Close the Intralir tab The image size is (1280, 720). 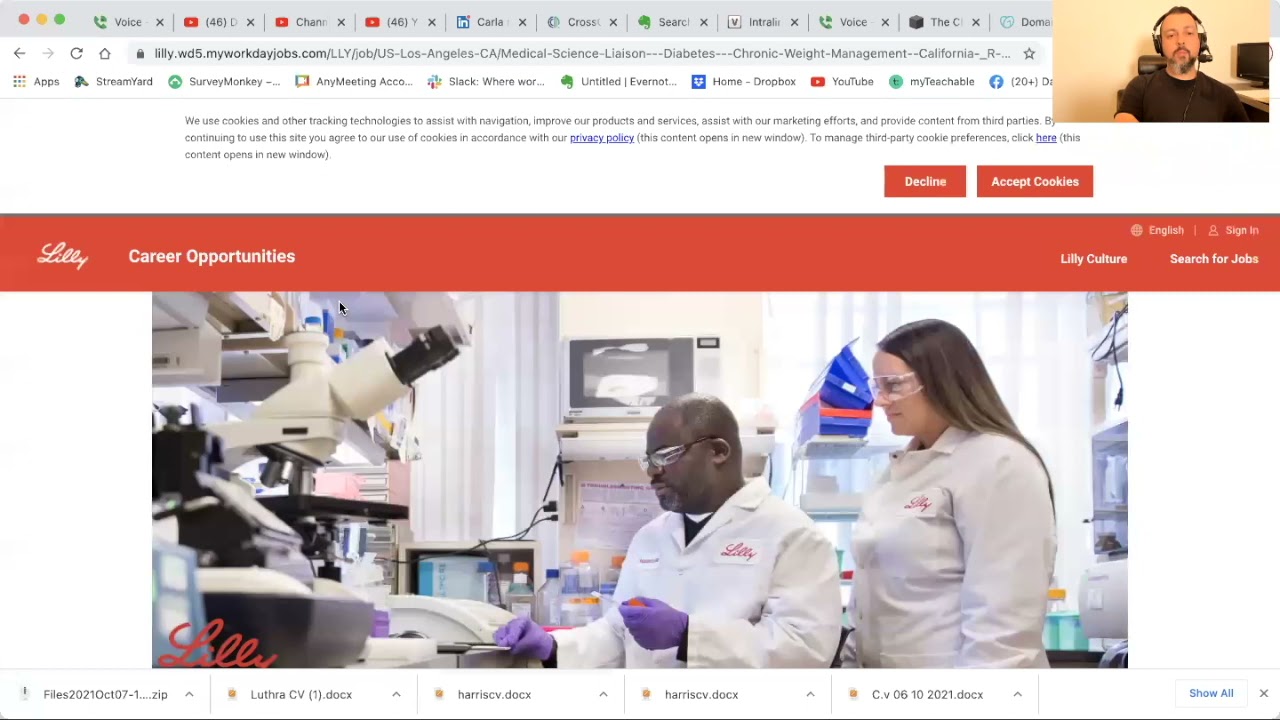pos(794,22)
